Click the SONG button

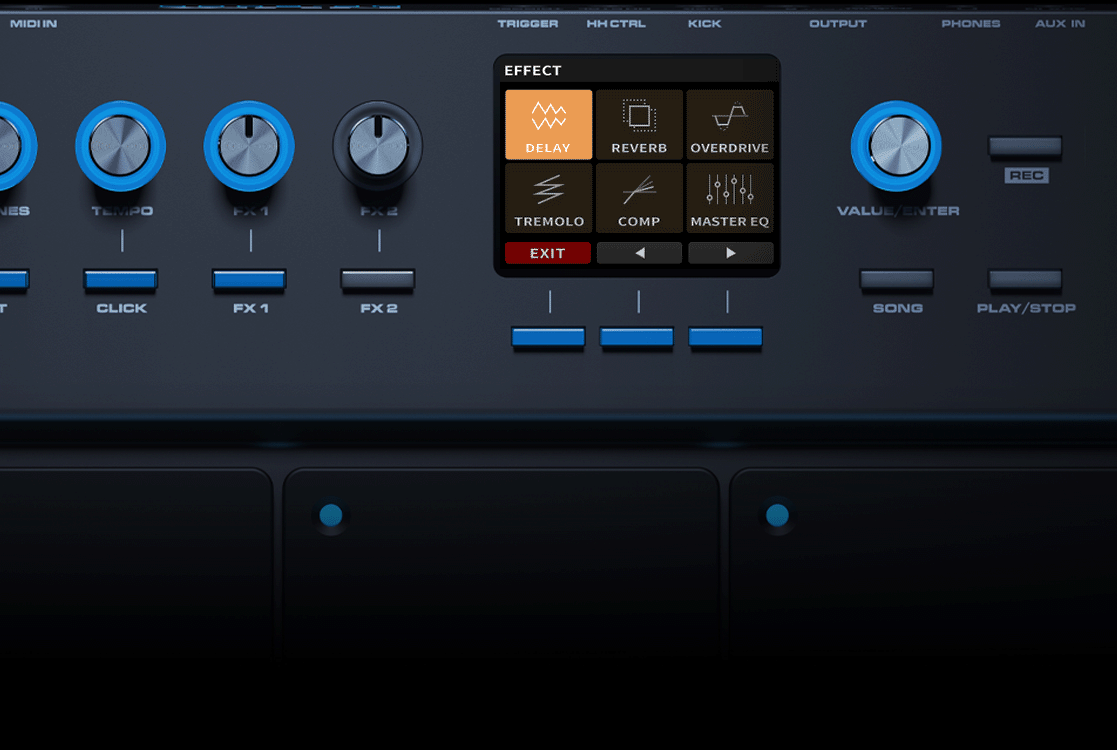point(896,279)
